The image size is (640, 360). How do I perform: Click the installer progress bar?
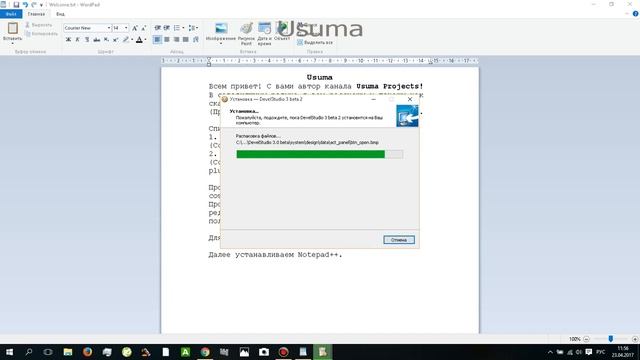click(x=320, y=154)
